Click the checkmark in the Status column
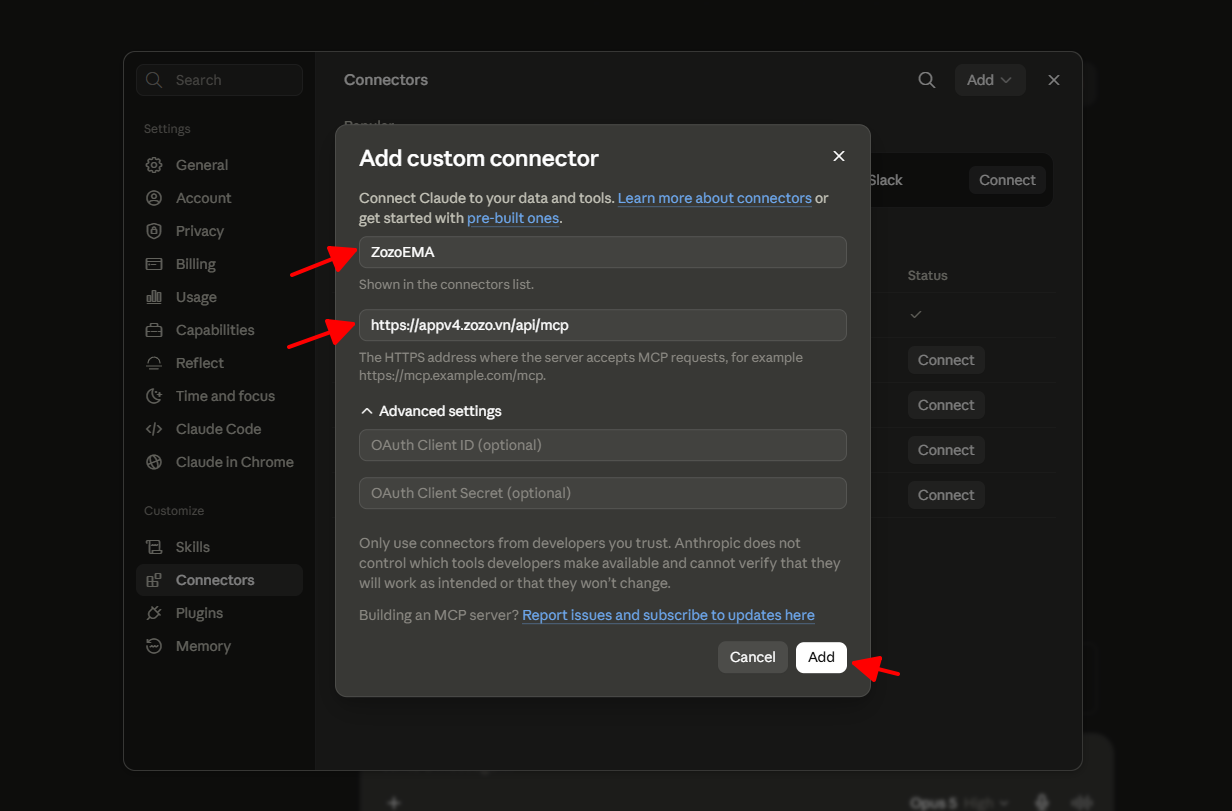 pos(915,314)
